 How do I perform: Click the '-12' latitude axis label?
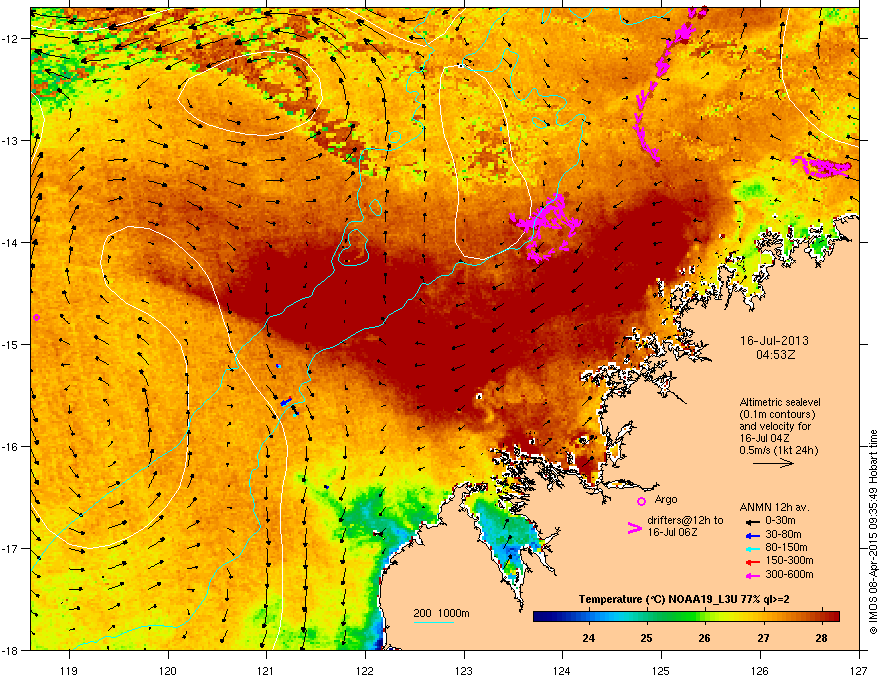10,38
